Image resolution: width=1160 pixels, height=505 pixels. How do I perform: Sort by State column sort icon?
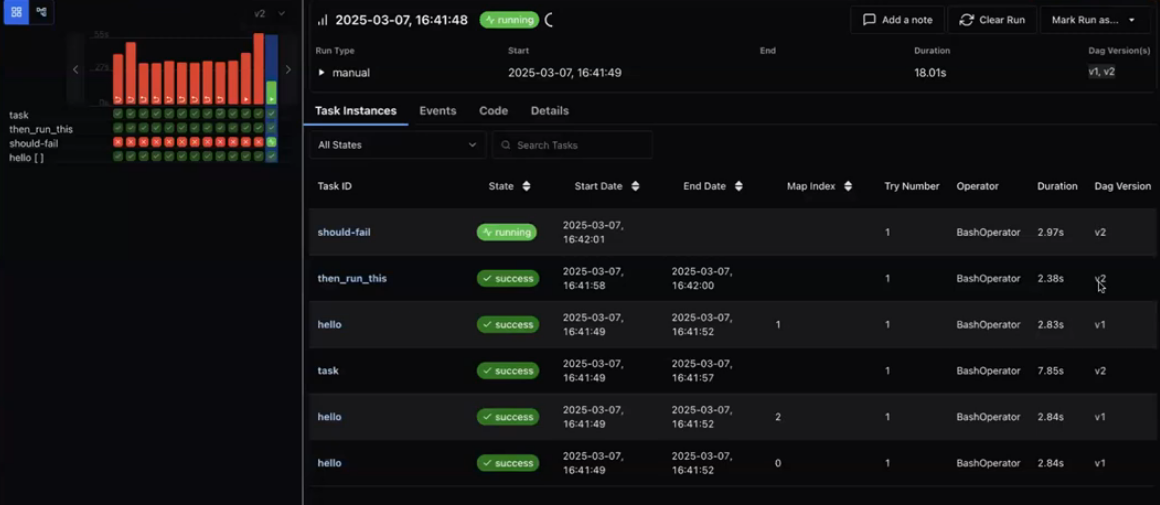[x=526, y=186]
